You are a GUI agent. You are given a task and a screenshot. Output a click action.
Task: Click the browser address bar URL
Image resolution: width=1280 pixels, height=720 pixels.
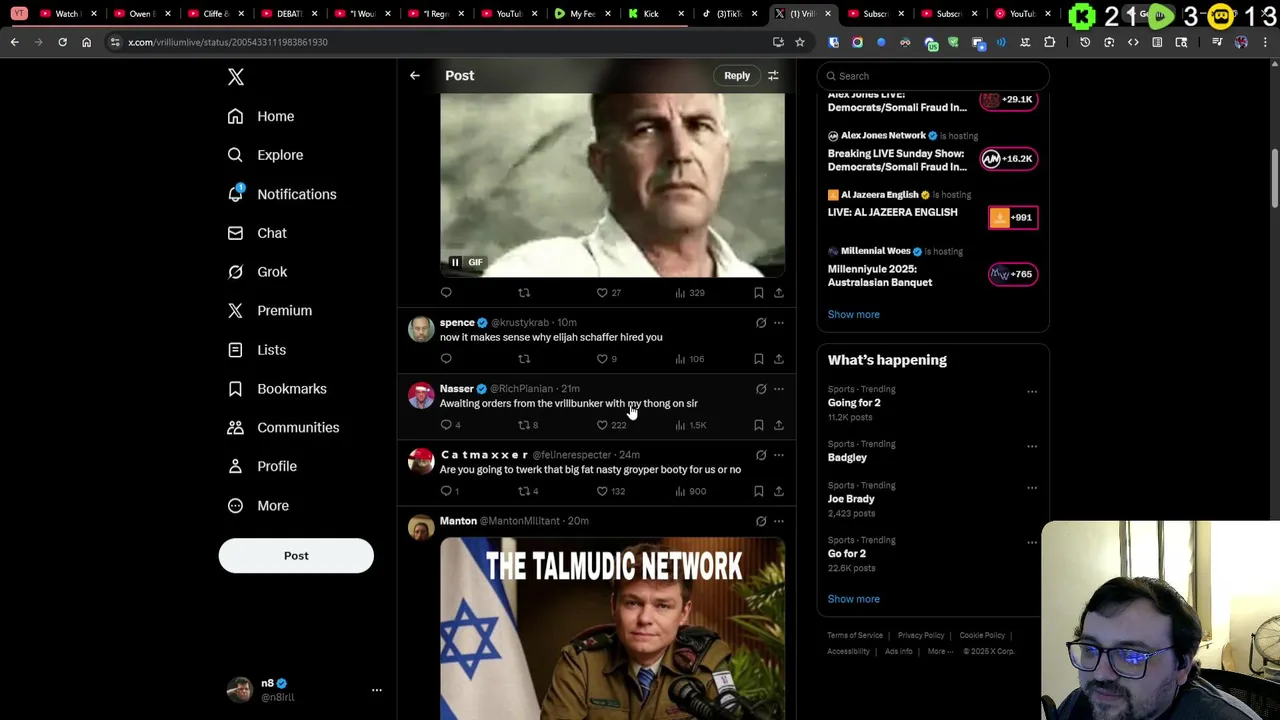tap(228, 42)
